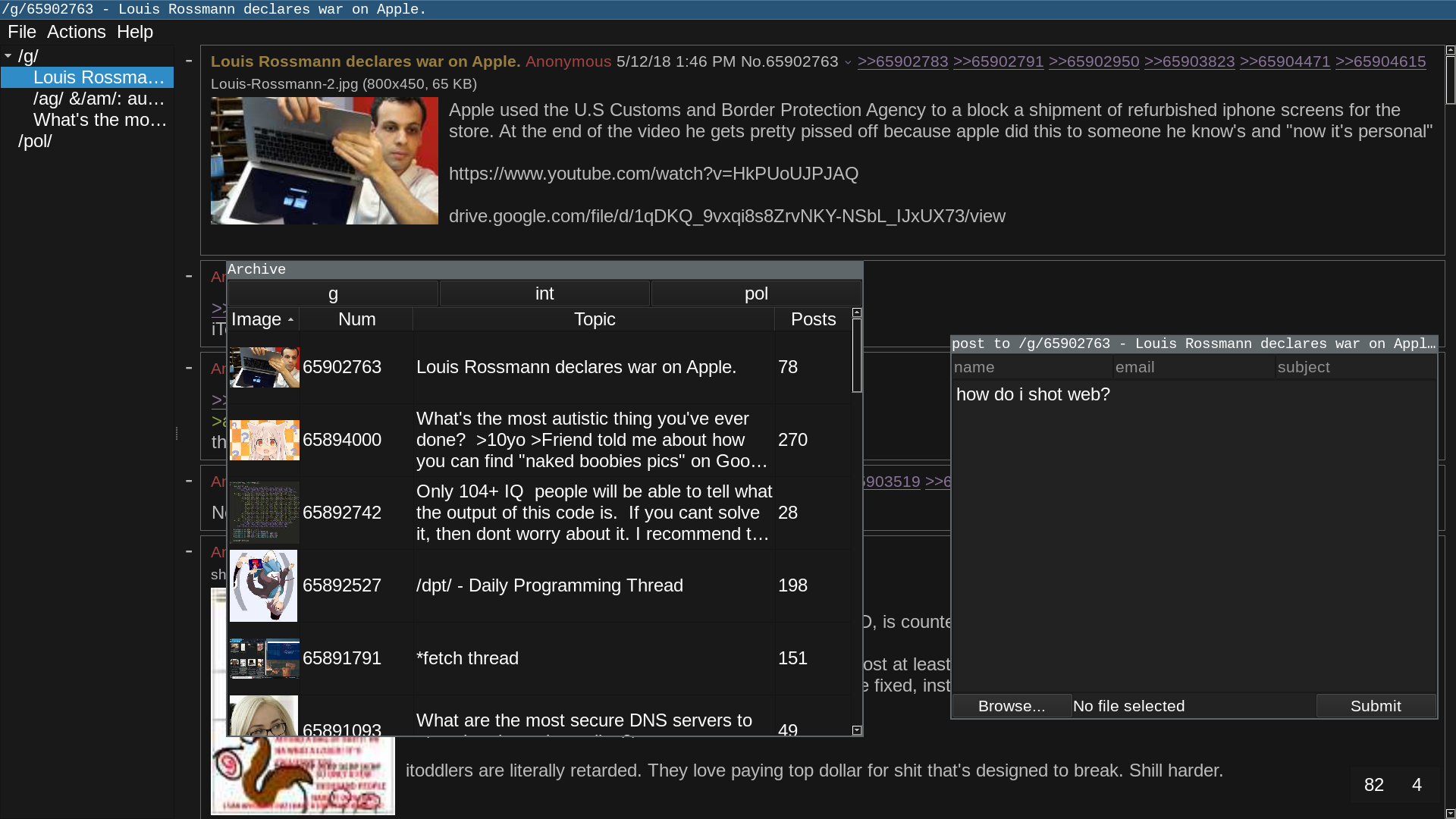Screen dimensions: 1456x819
Task: Open the post No.65902763 dropdown arrow
Action: coord(848,62)
